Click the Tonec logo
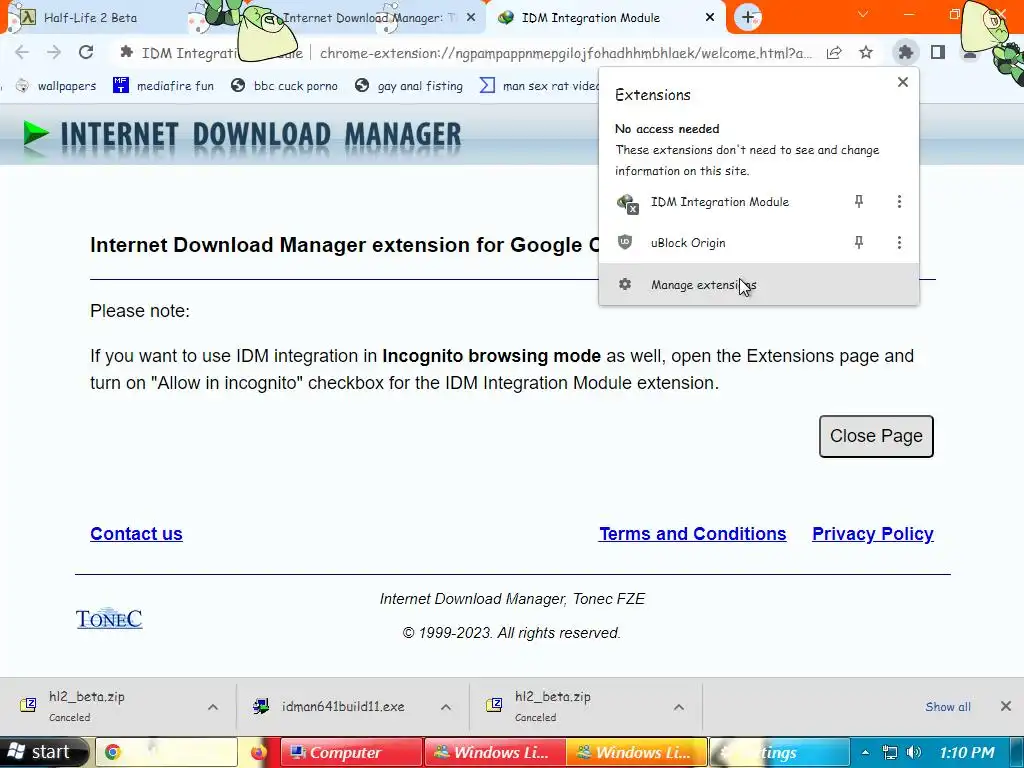Screen dimensions: 1024x768 coord(109,618)
